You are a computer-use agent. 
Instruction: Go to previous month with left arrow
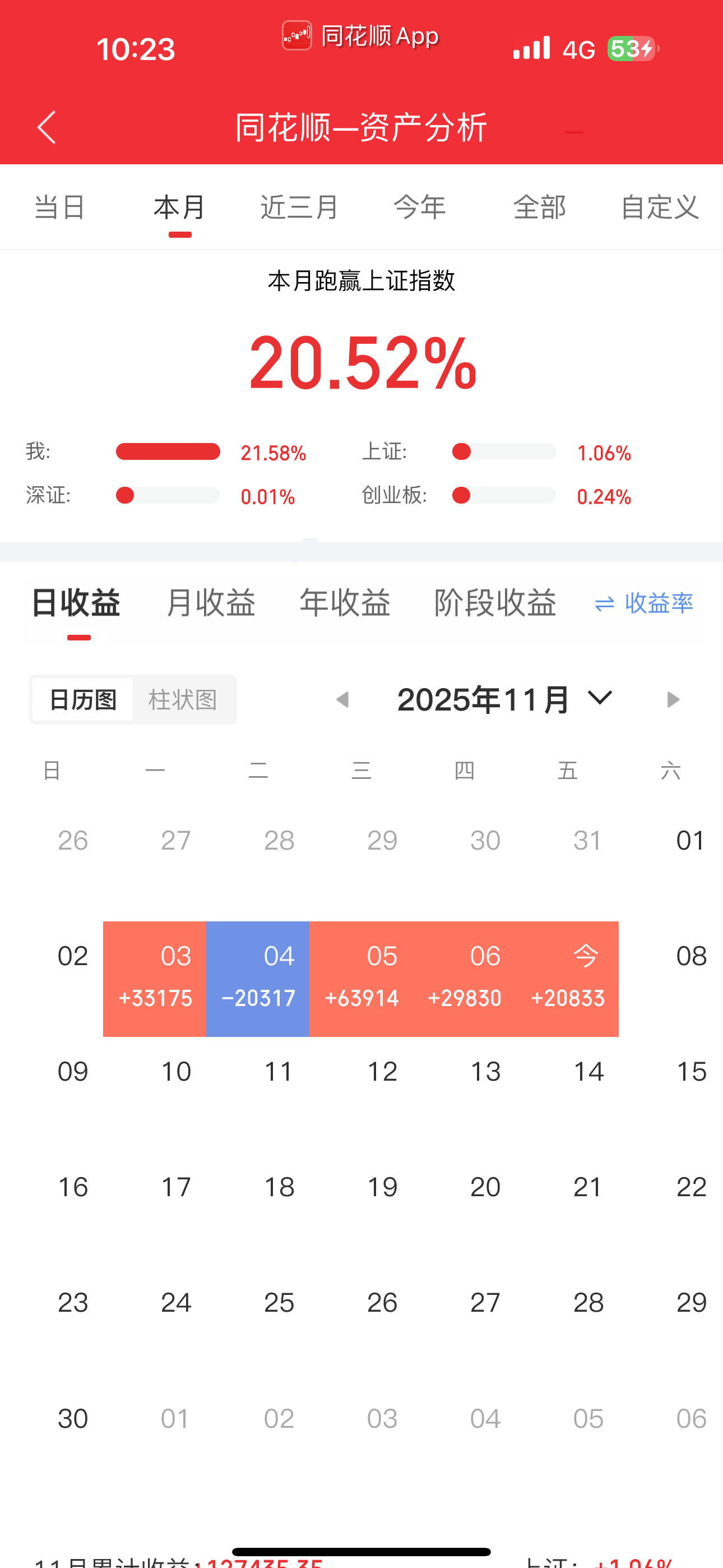pos(342,699)
